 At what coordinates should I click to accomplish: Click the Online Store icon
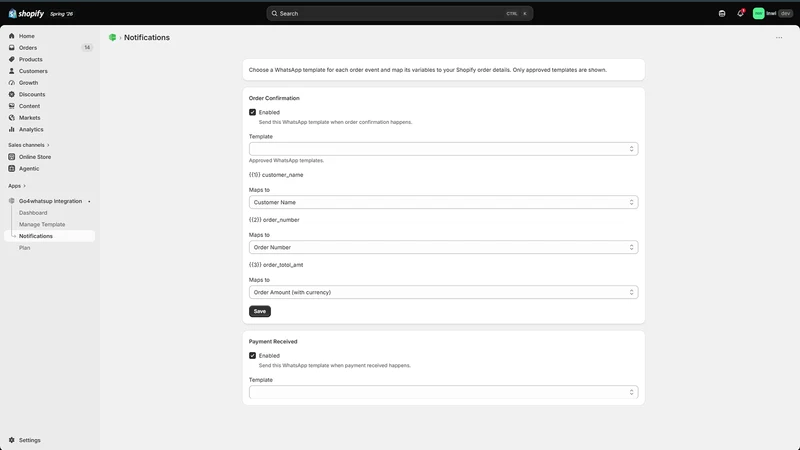[12, 157]
